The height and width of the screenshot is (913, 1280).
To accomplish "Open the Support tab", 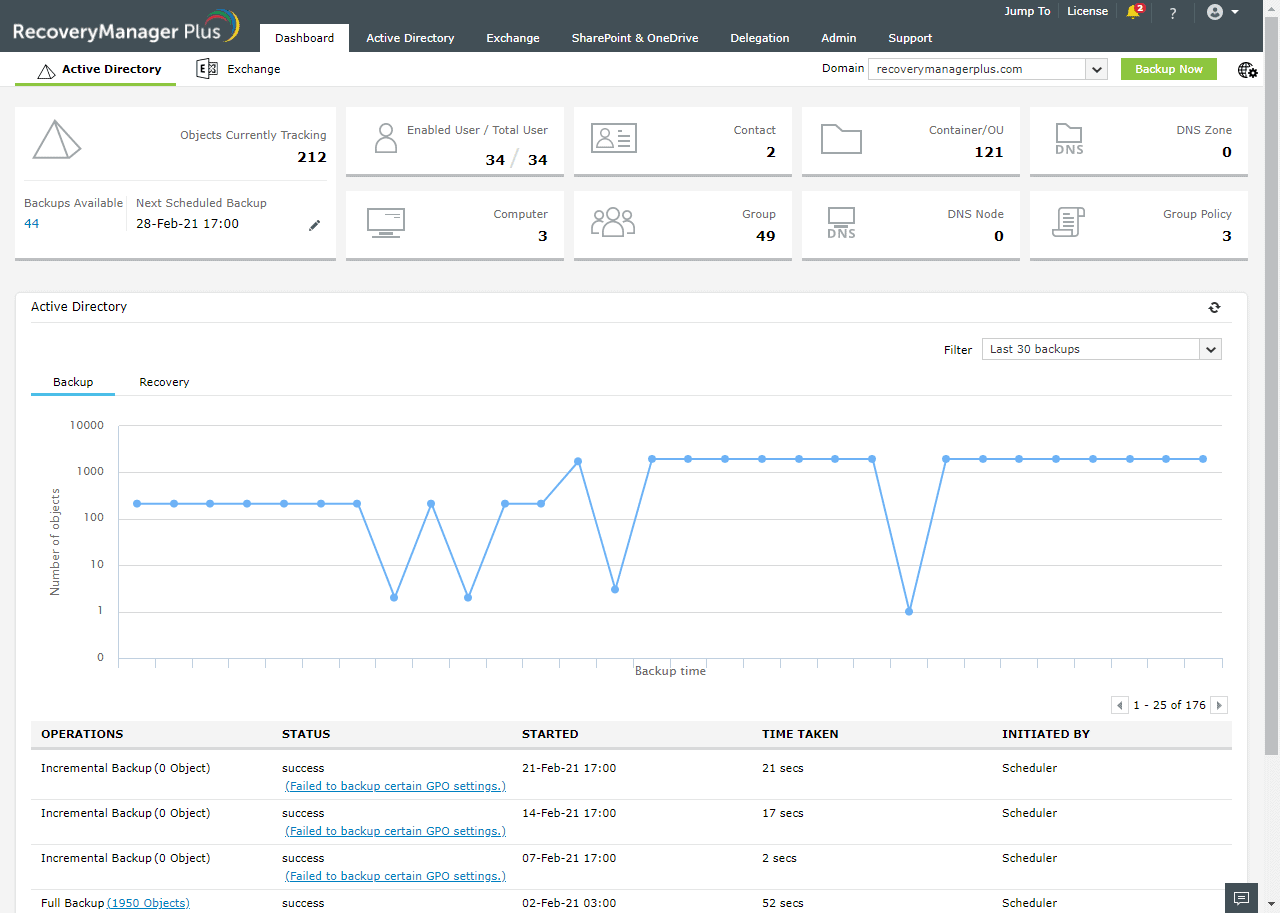I will point(910,38).
